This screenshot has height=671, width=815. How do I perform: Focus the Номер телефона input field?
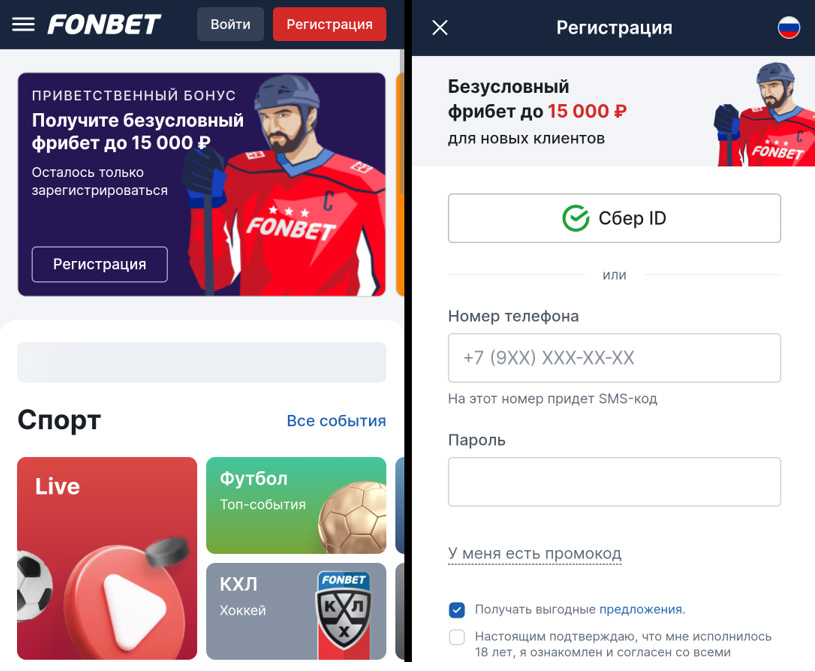pyautogui.click(x=614, y=358)
